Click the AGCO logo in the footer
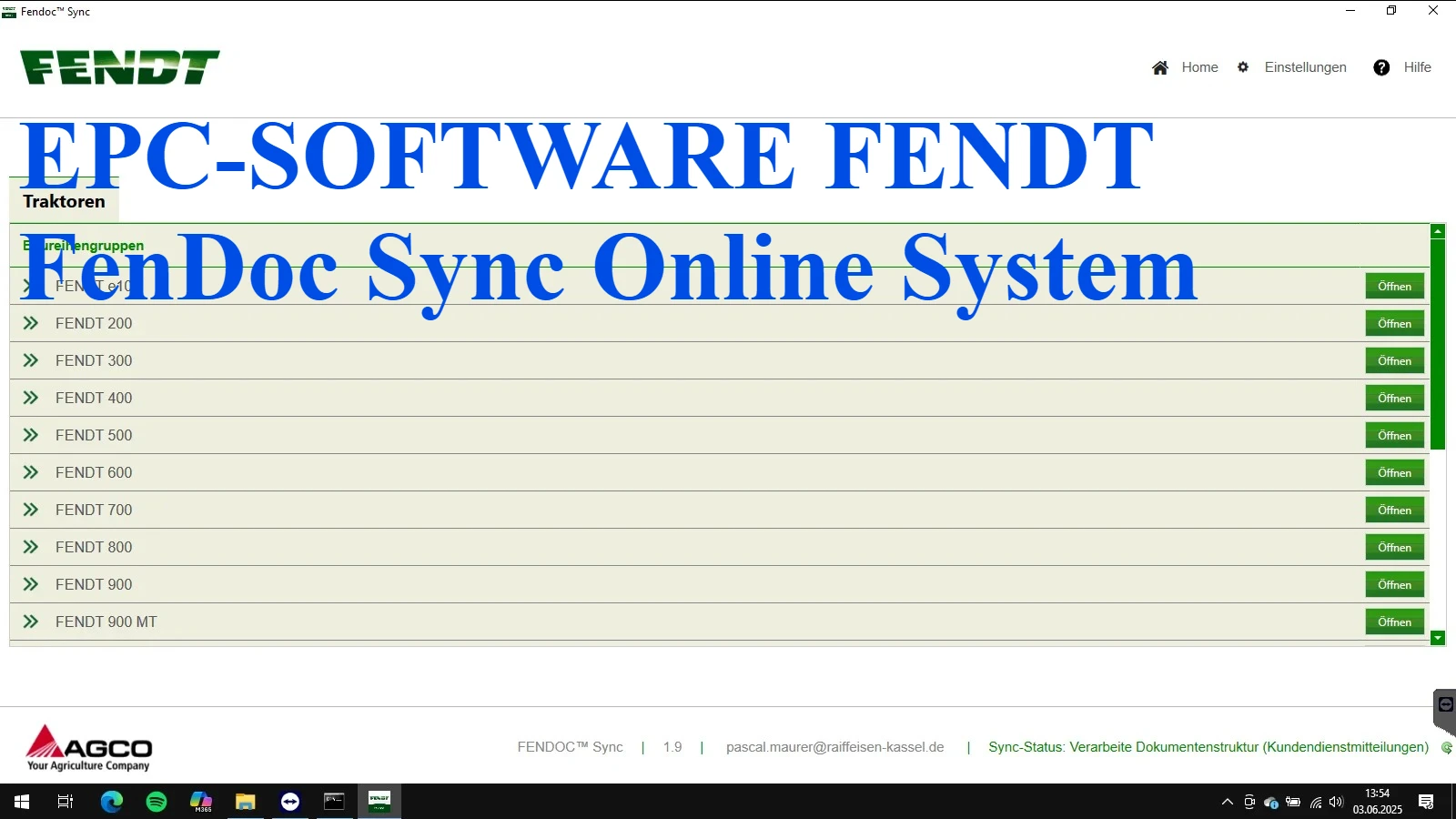Image resolution: width=1456 pixels, height=819 pixels. (89, 748)
